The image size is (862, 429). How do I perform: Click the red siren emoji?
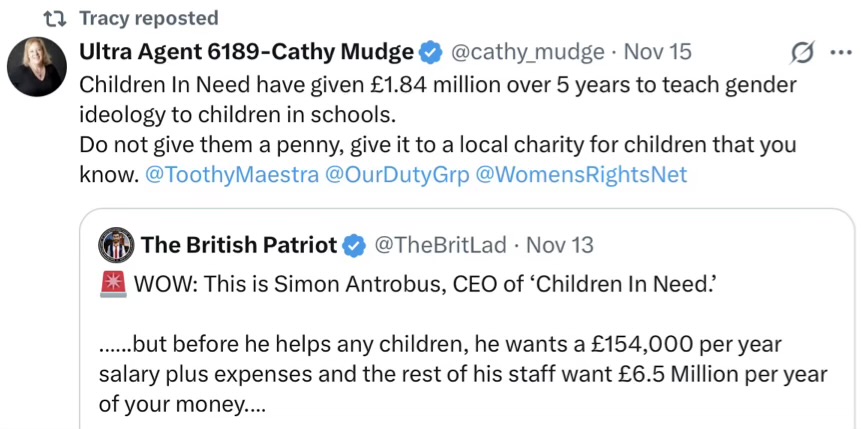click(x=113, y=283)
